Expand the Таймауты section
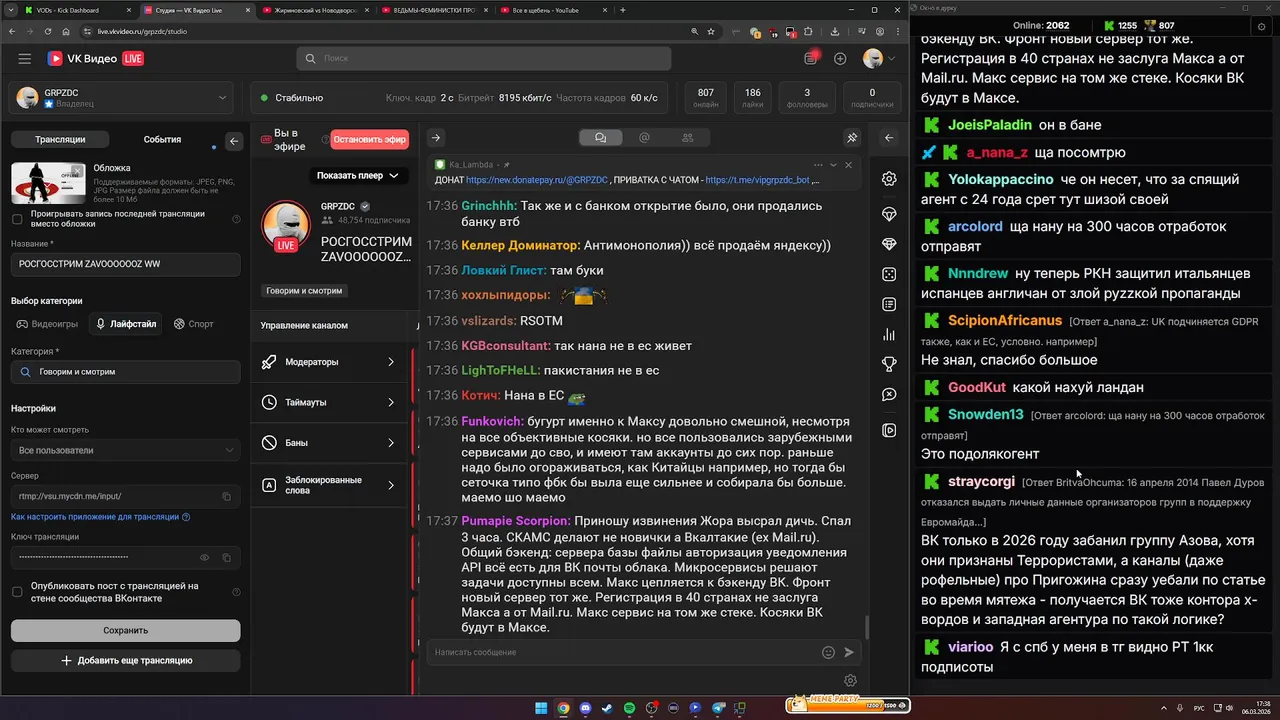Screen dimensions: 1280x720 [330, 402]
